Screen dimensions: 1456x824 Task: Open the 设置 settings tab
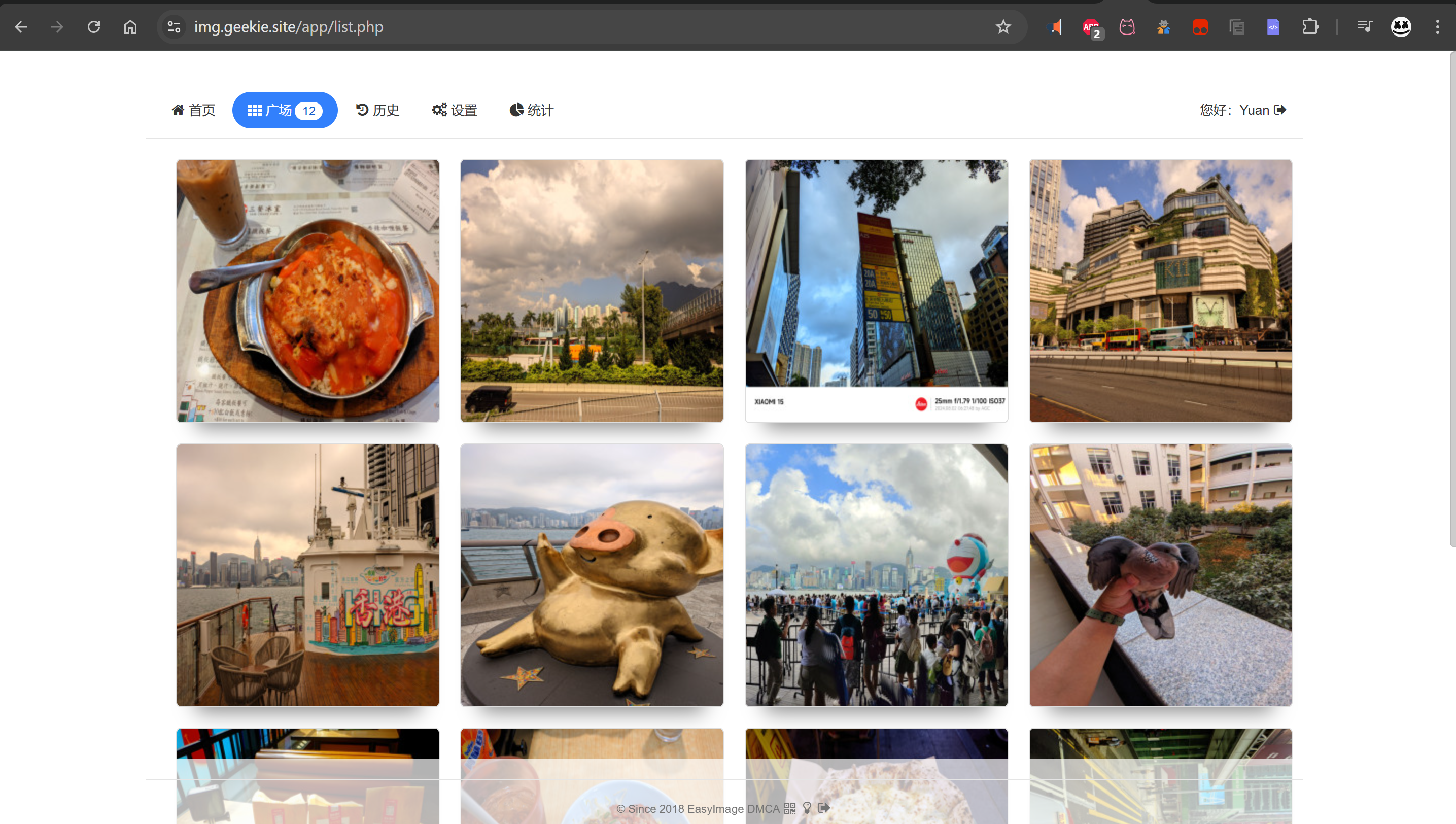click(x=455, y=110)
